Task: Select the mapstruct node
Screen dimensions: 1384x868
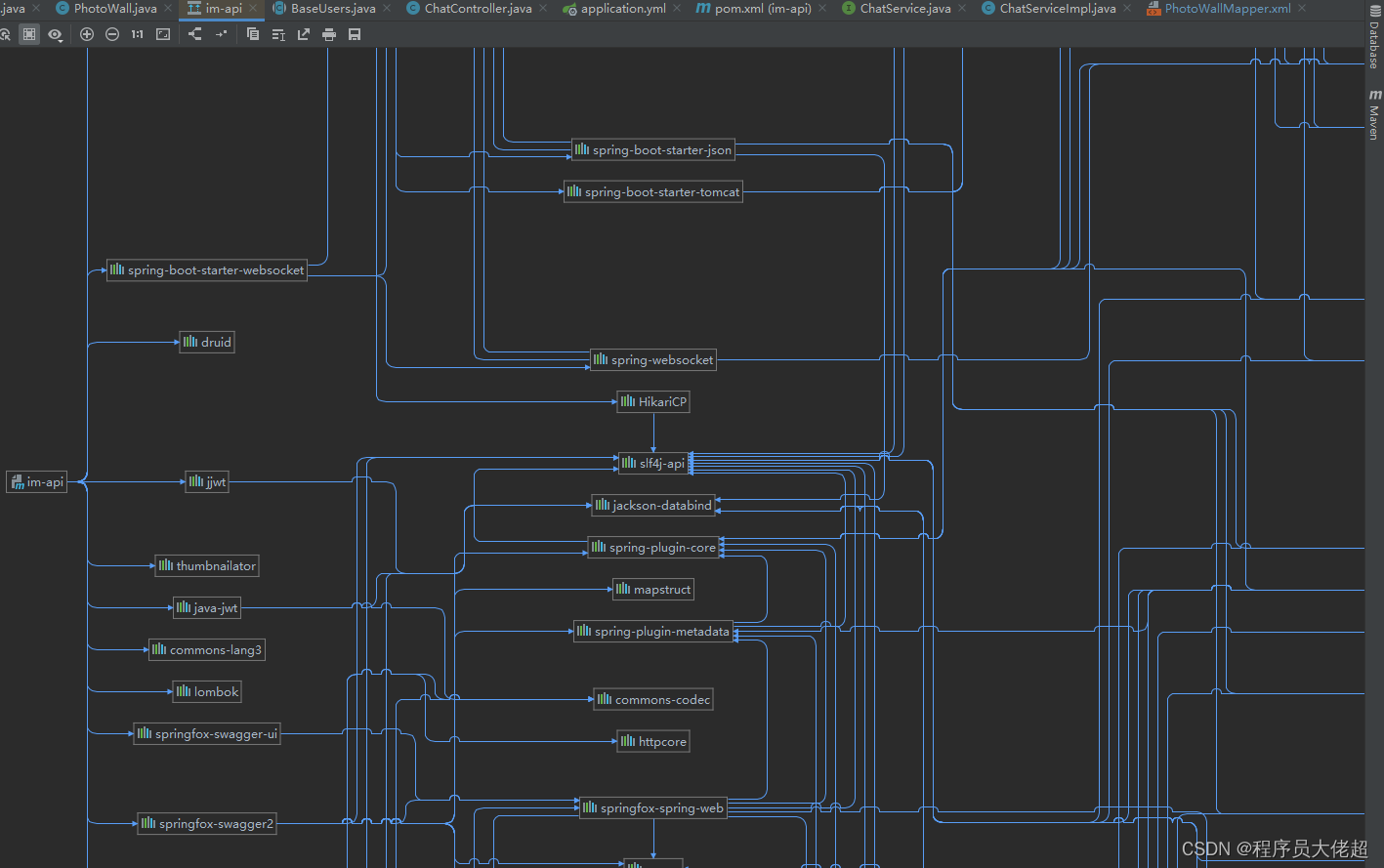Action: pos(653,589)
